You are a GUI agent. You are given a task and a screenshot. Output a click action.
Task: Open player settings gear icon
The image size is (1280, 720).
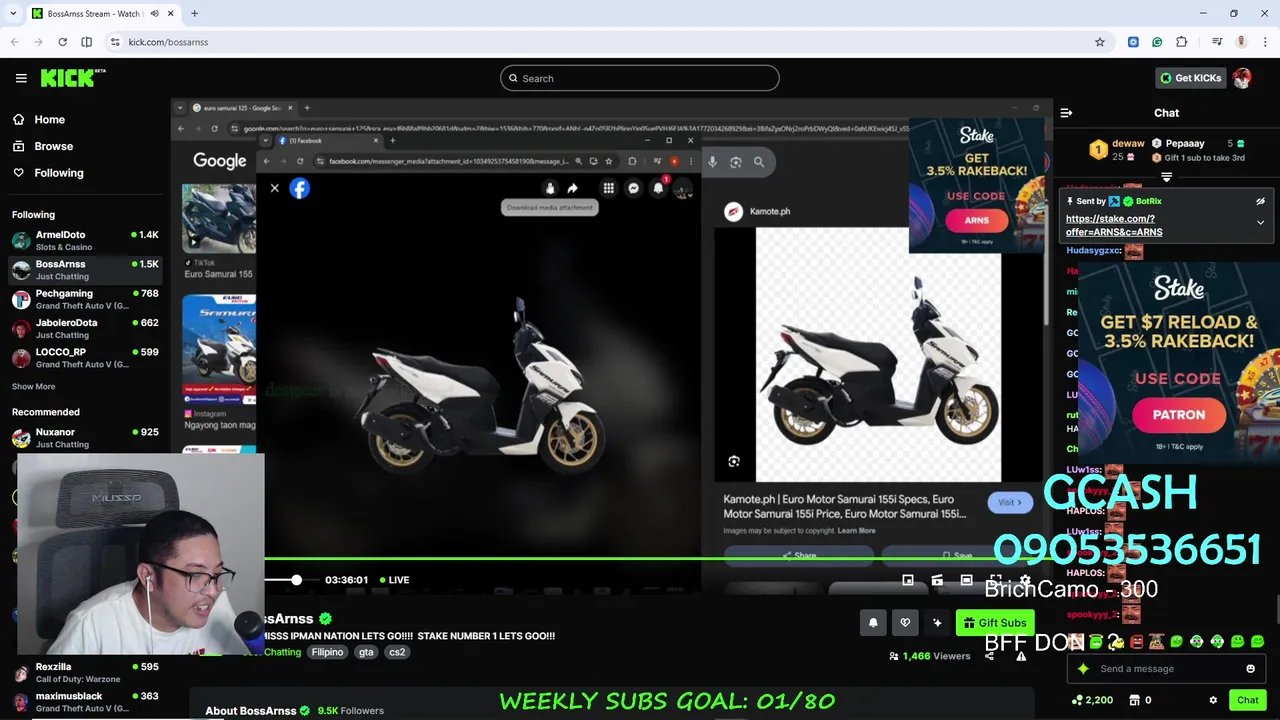pos(1025,580)
